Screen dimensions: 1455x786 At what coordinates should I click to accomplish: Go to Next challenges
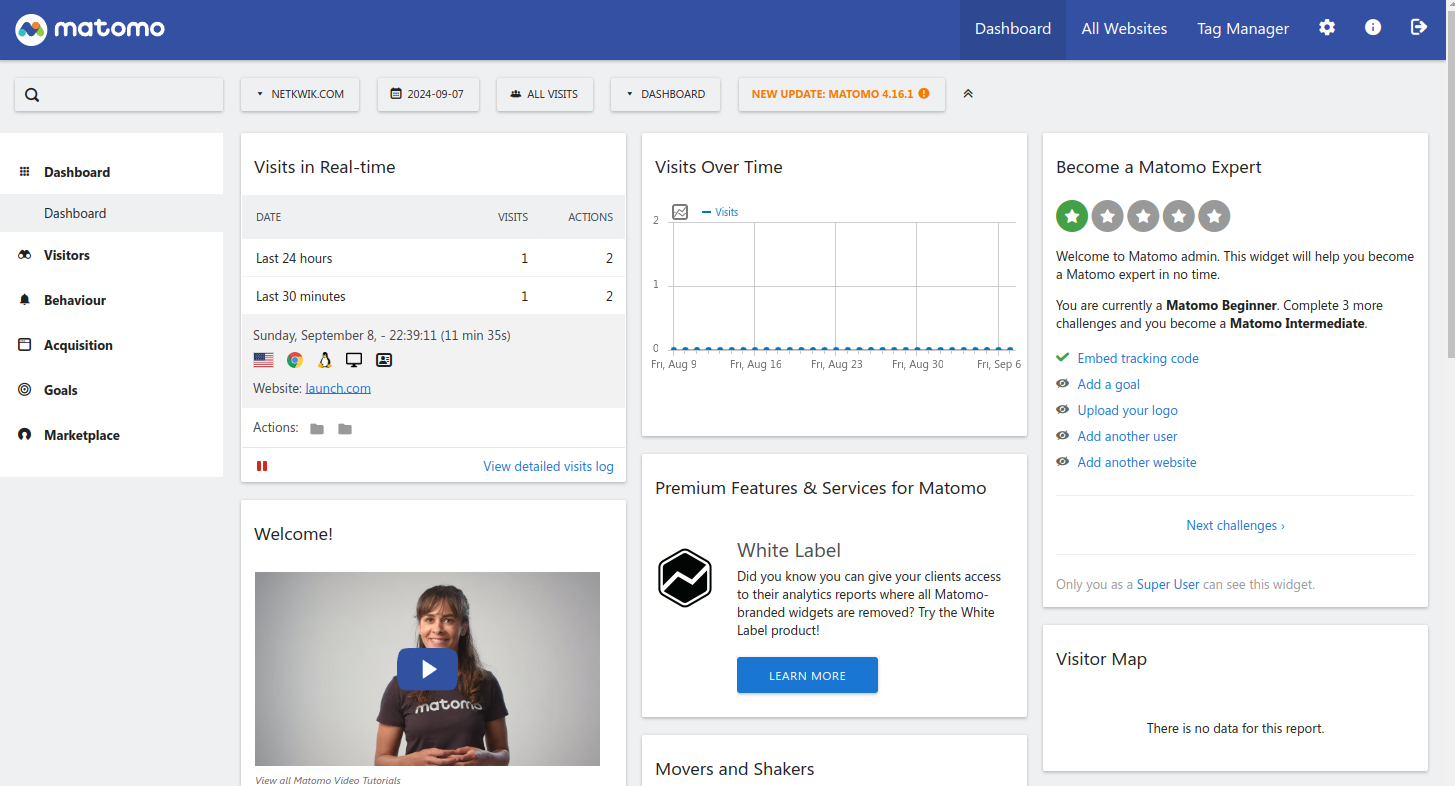[1235, 525]
